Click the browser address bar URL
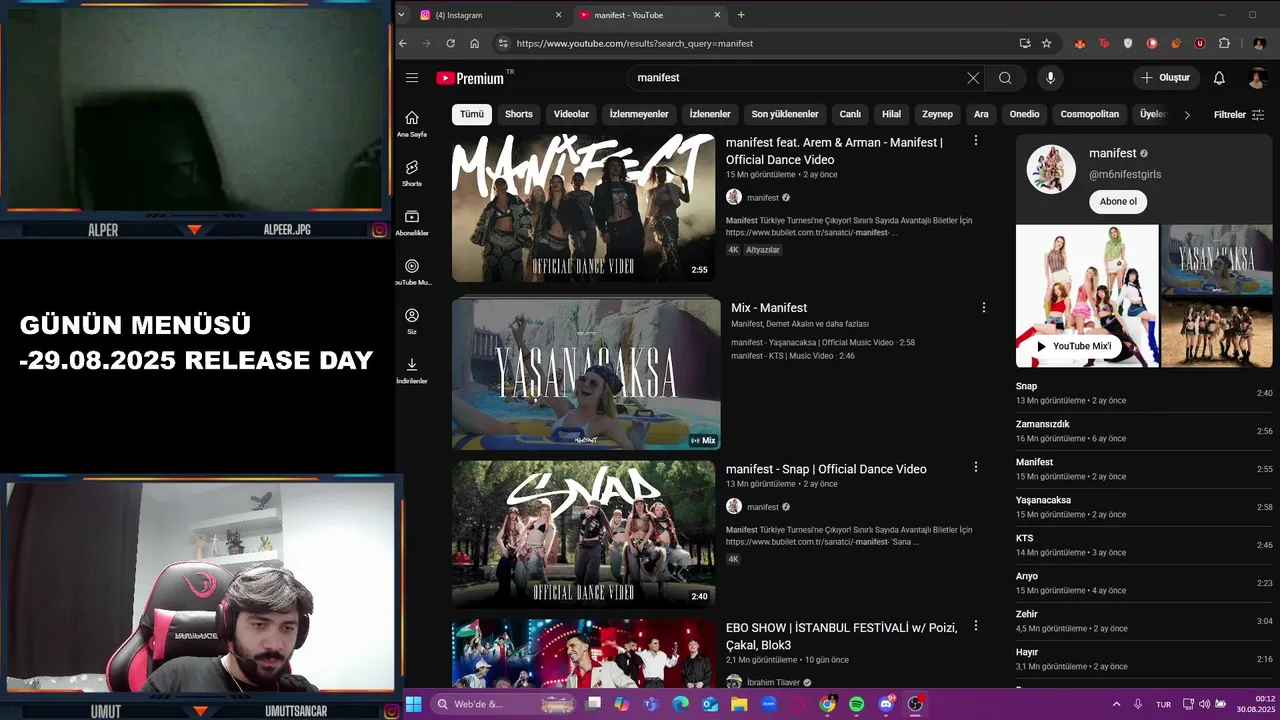This screenshot has width=1280, height=720. 635,43
